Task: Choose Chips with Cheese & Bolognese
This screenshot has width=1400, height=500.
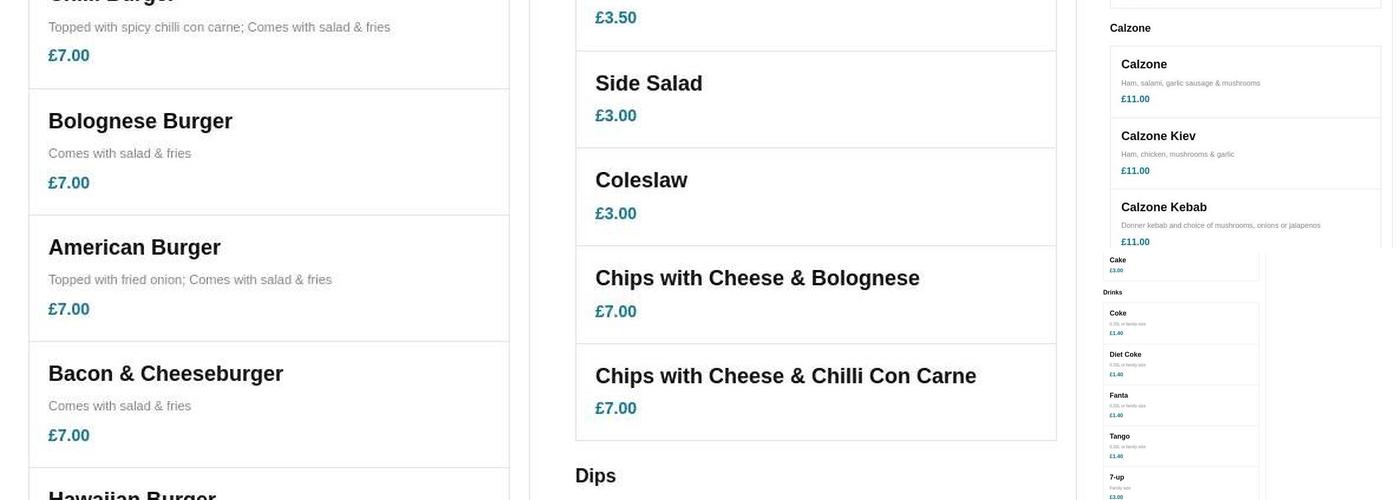Action: click(x=757, y=279)
